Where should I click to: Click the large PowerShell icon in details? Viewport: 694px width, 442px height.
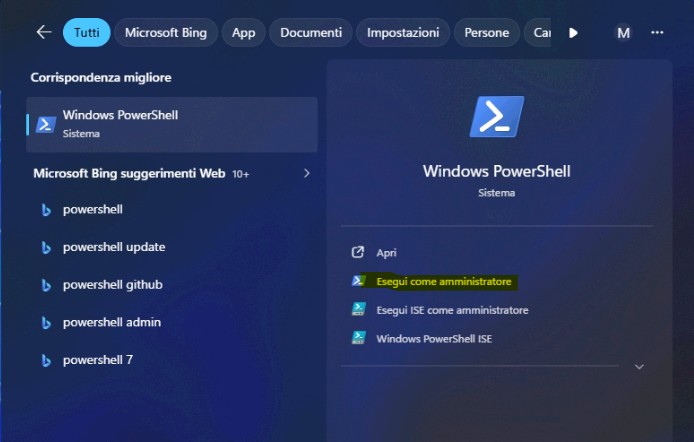tap(496, 118)
